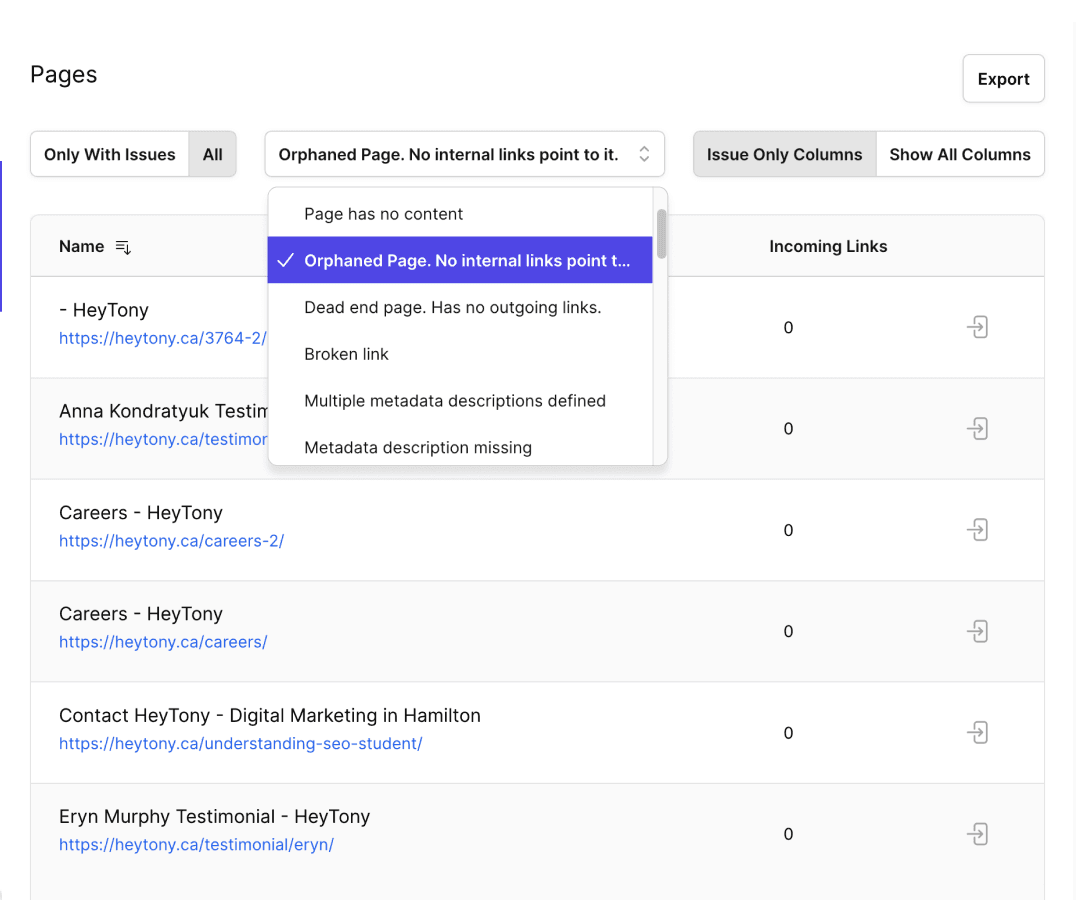Choose 'Metadata description missing' option

pyautogui.click(x=418, y=447)
